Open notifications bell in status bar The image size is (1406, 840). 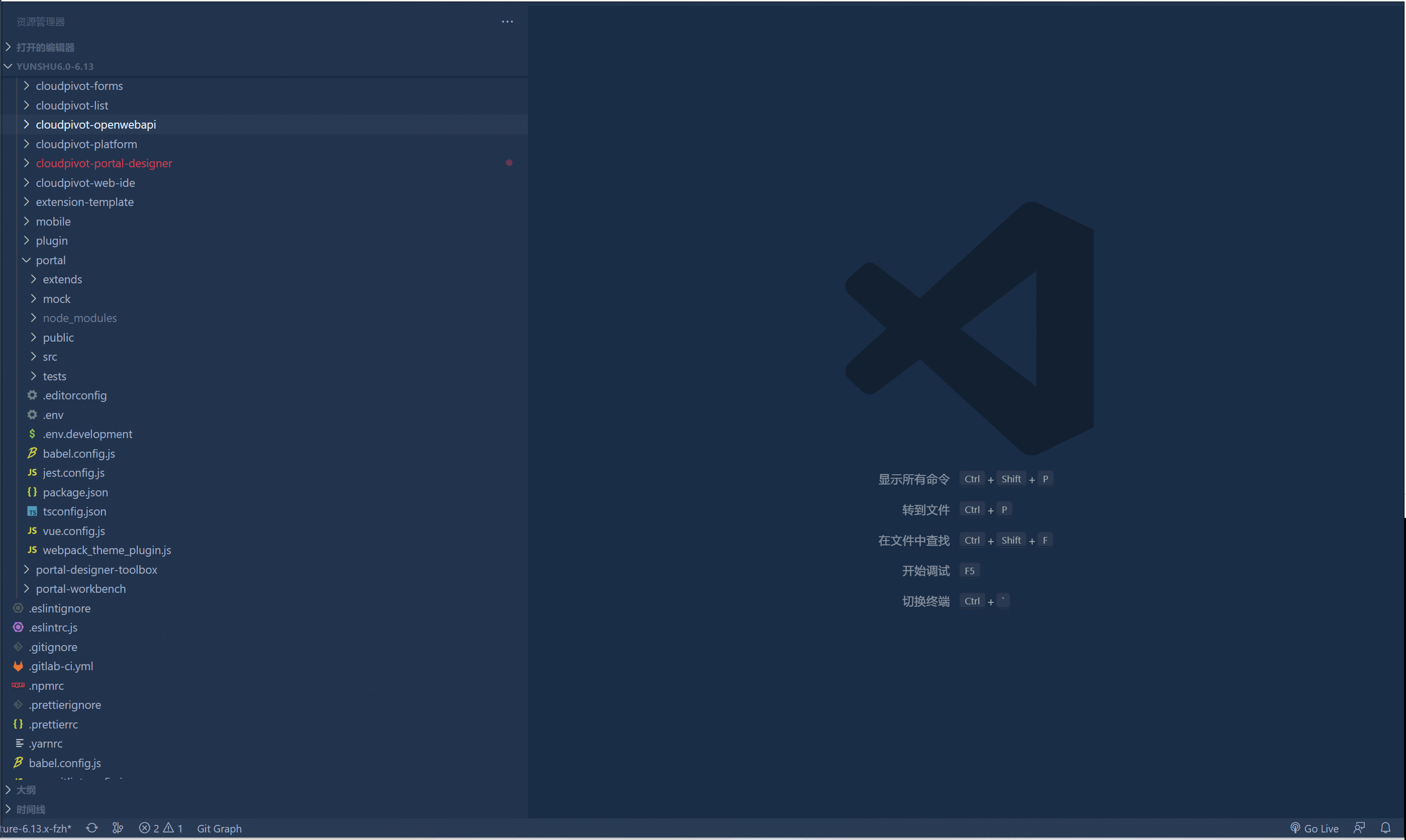pyautogui.click(x=1385, y=828)
